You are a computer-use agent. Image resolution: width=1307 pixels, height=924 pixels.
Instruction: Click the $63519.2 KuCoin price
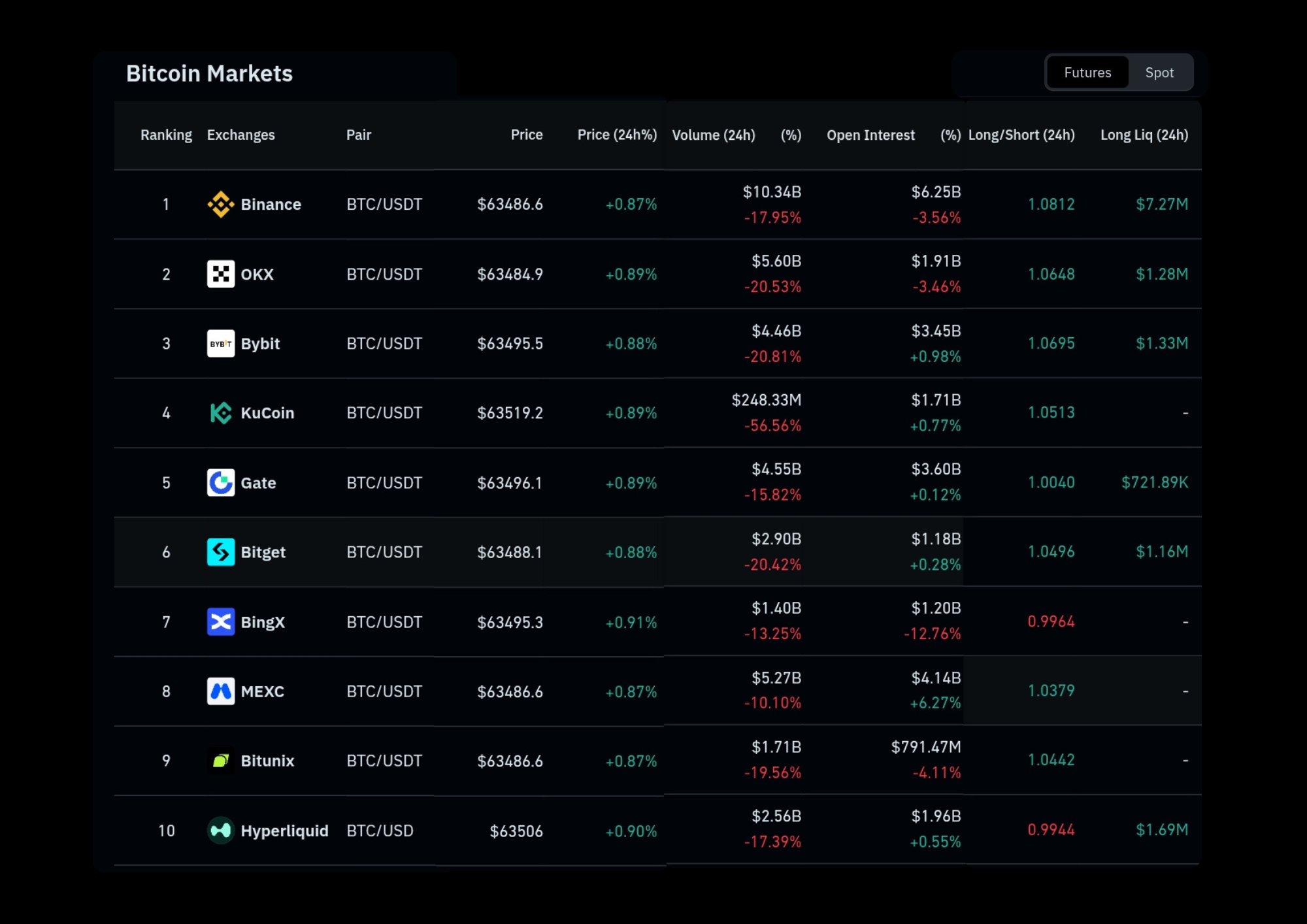[x=510, y=413]
